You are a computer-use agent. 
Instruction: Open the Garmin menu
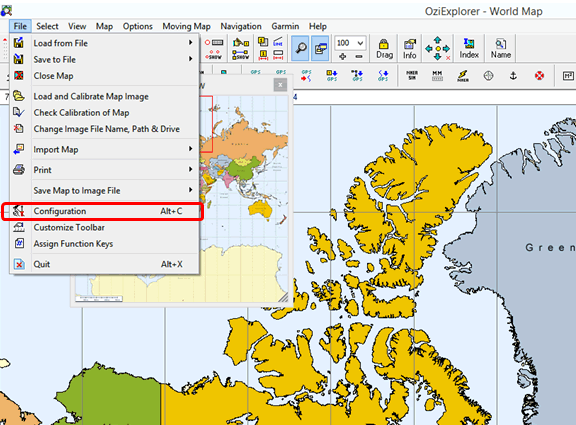click(285, 26)
